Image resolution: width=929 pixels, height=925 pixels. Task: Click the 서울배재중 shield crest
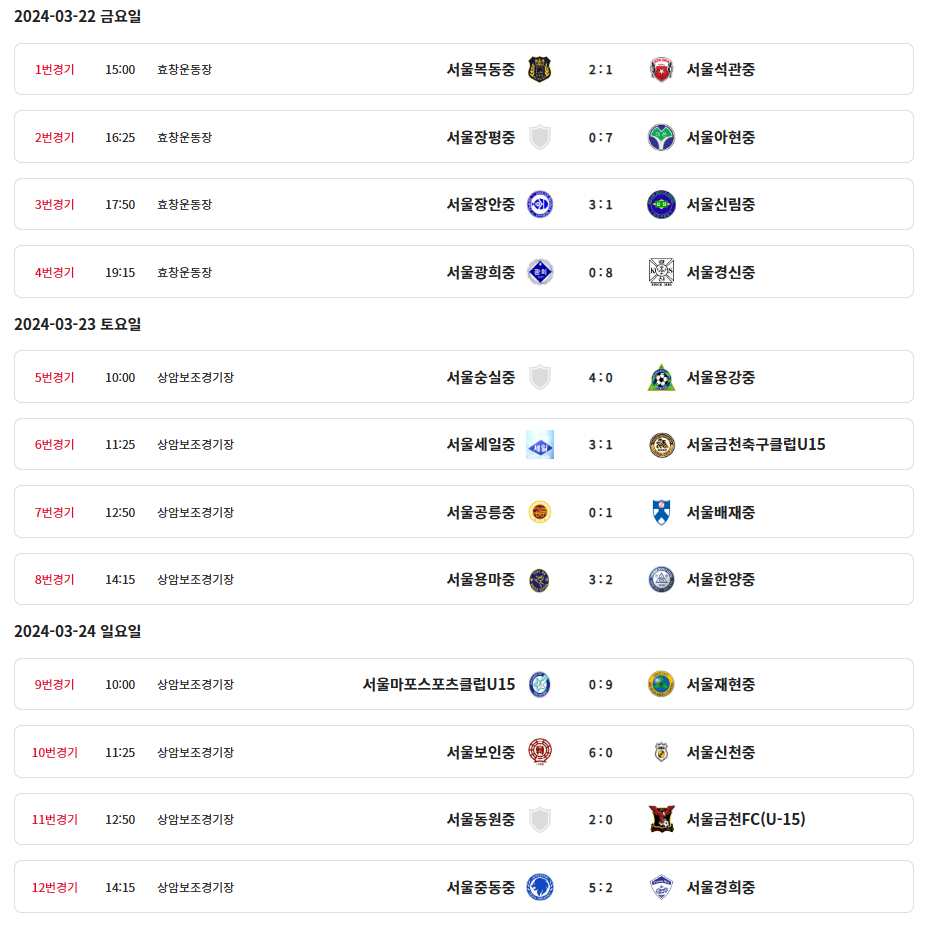click(661, 512)
